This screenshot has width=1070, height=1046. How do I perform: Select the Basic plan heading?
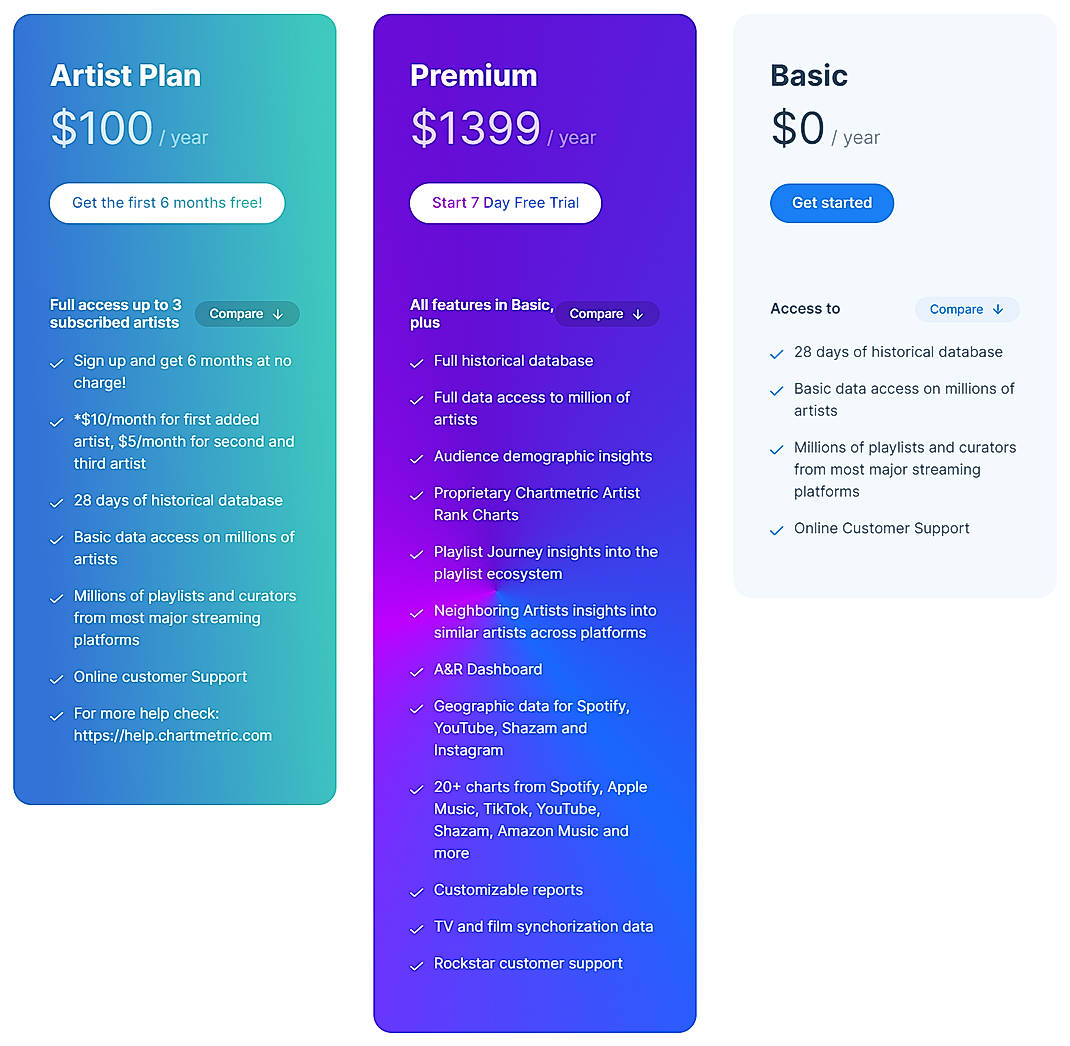(809, 75)
